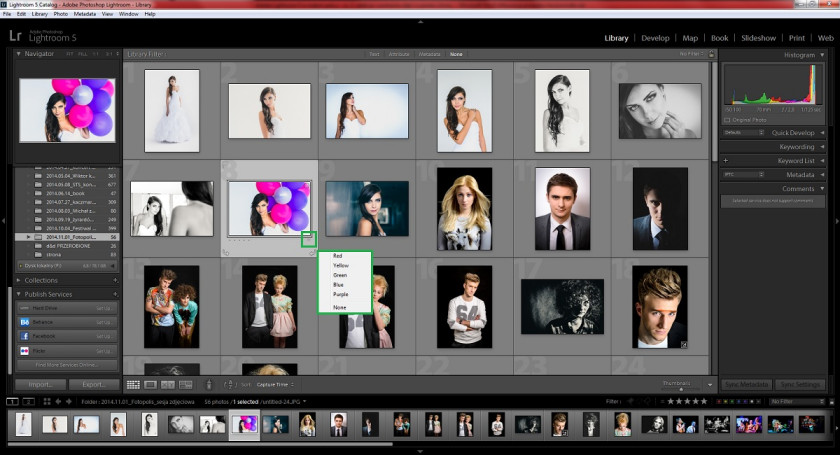The image size is (840, 455).
Task: Click the Export button
Action: 94,384
